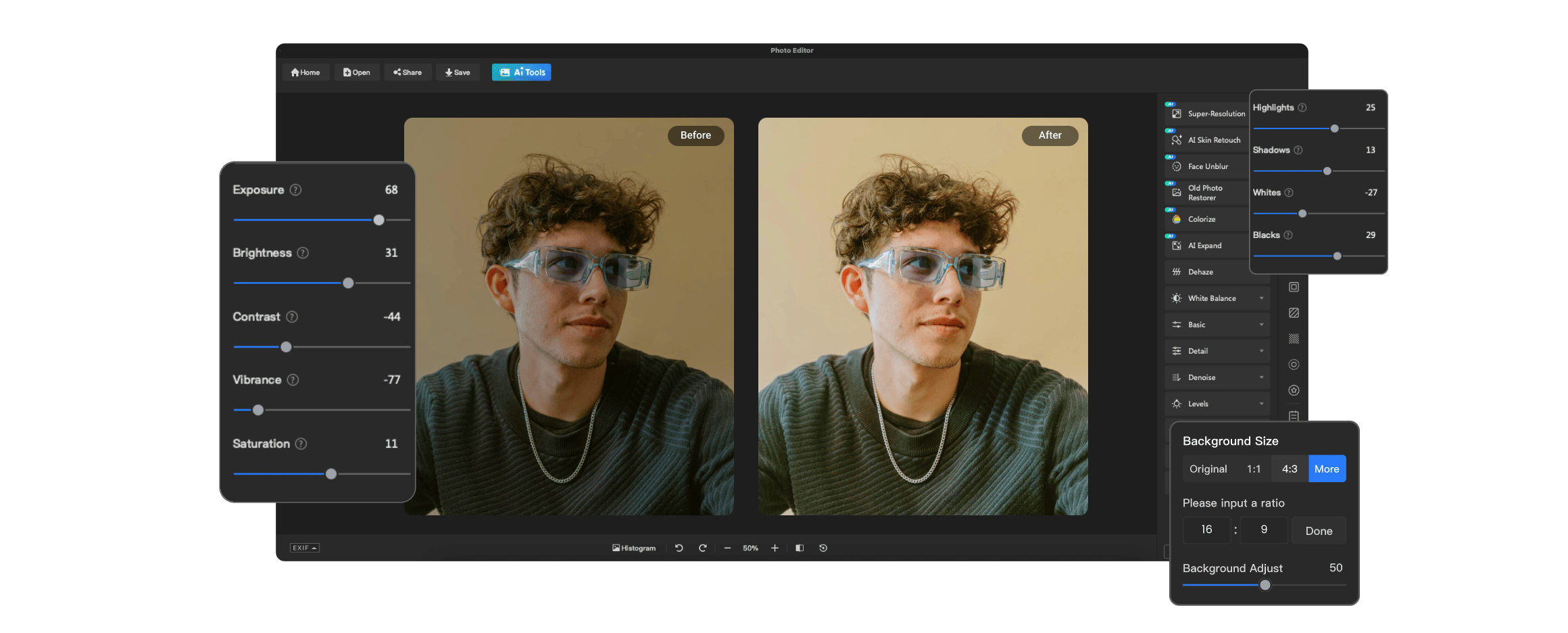Toggle the Histogram display
Image resolution: width=1568 pixels, height=633 pixels.
tap(634, 548)
